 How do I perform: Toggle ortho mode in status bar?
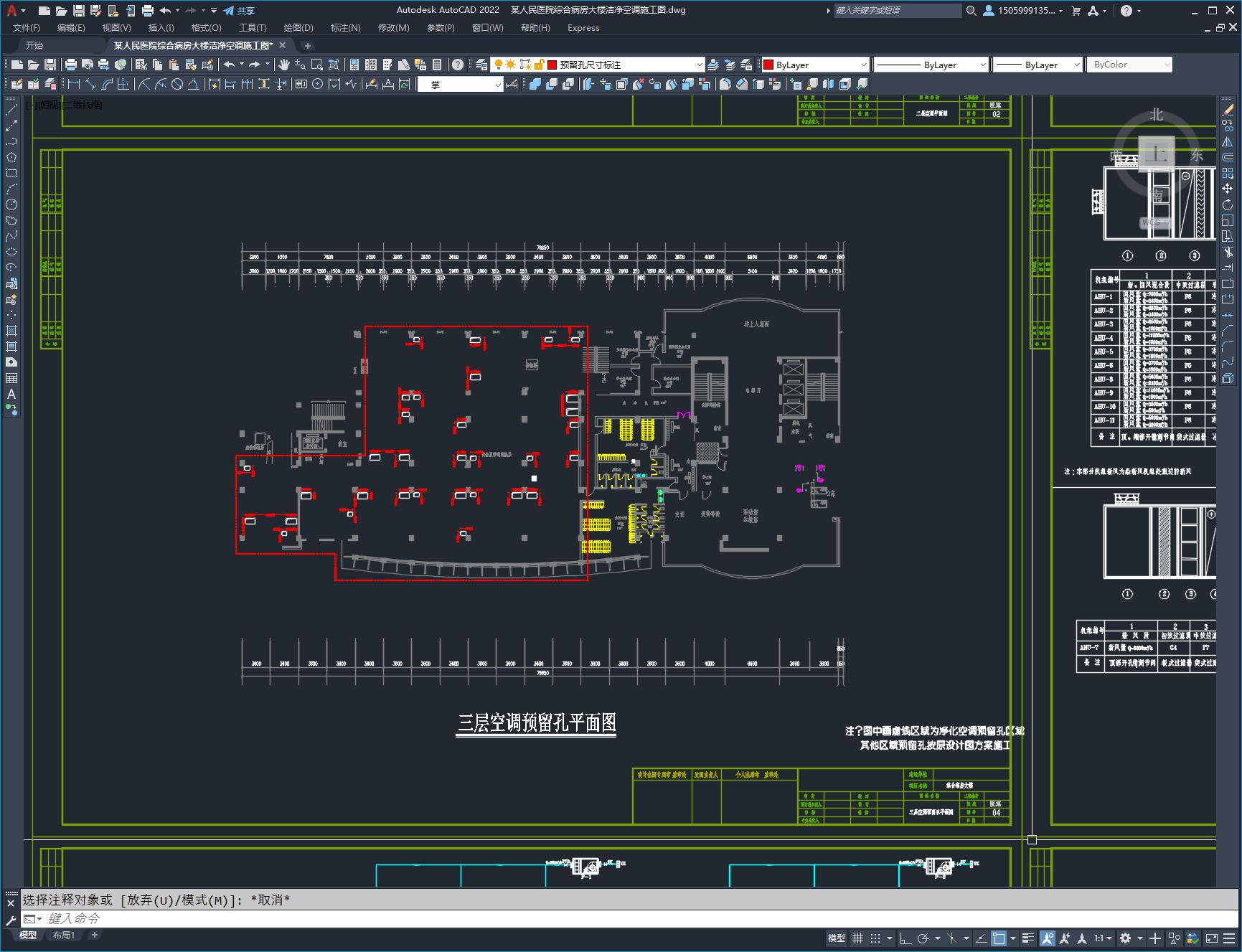click(905, 938)
